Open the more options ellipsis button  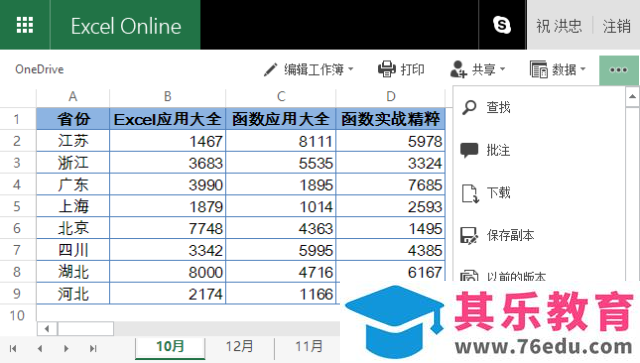click(x=618, y=70)
